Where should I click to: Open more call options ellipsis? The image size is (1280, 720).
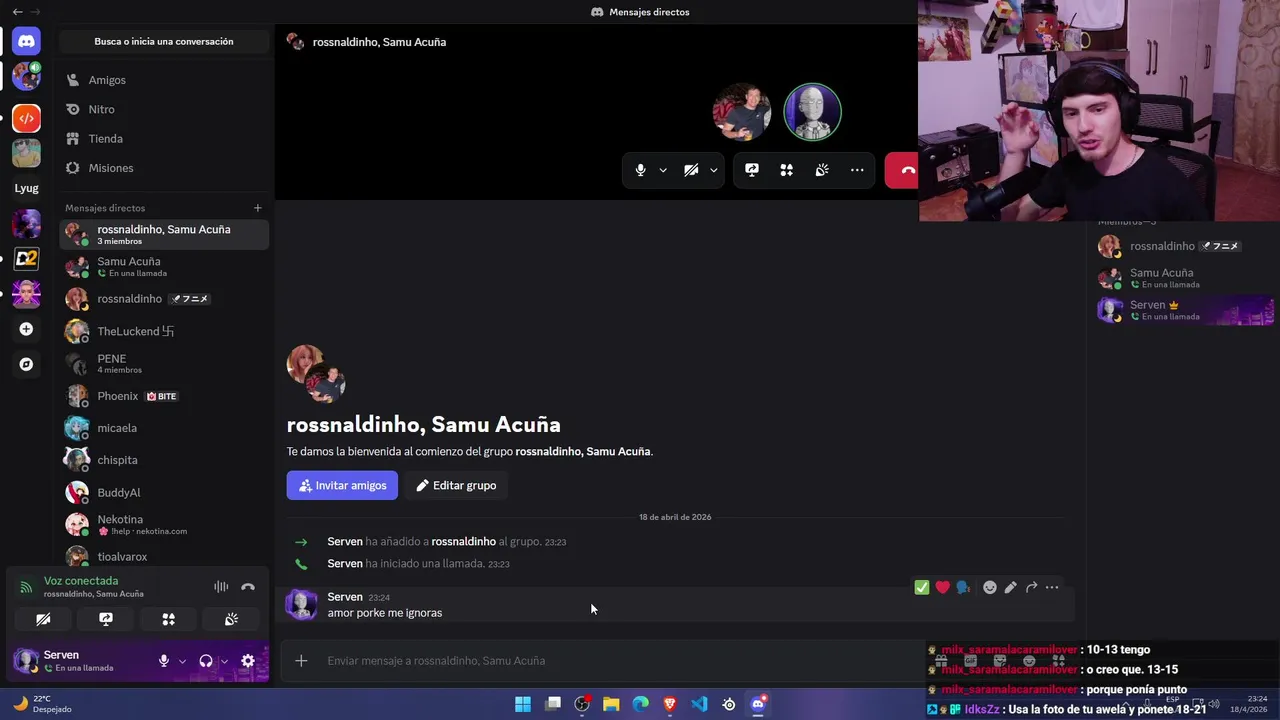[857, 170]
